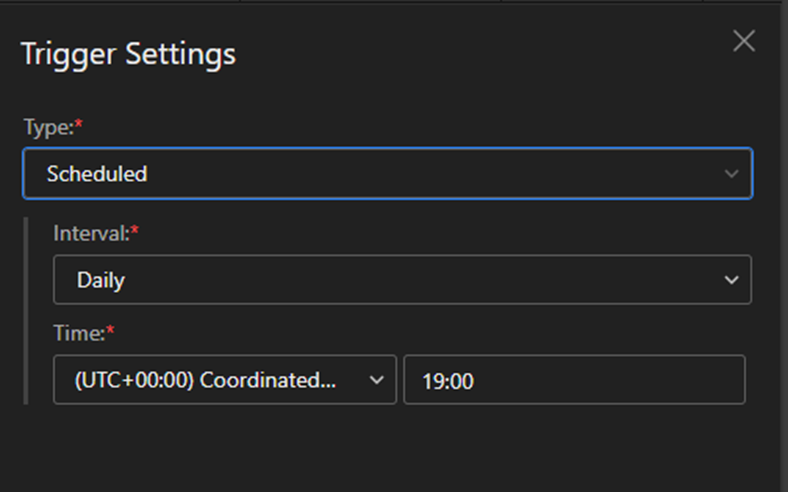Click the vertical indent bar left of Interval
The height and width of the screenshot is (492, 788).
(x=26, y=308)
